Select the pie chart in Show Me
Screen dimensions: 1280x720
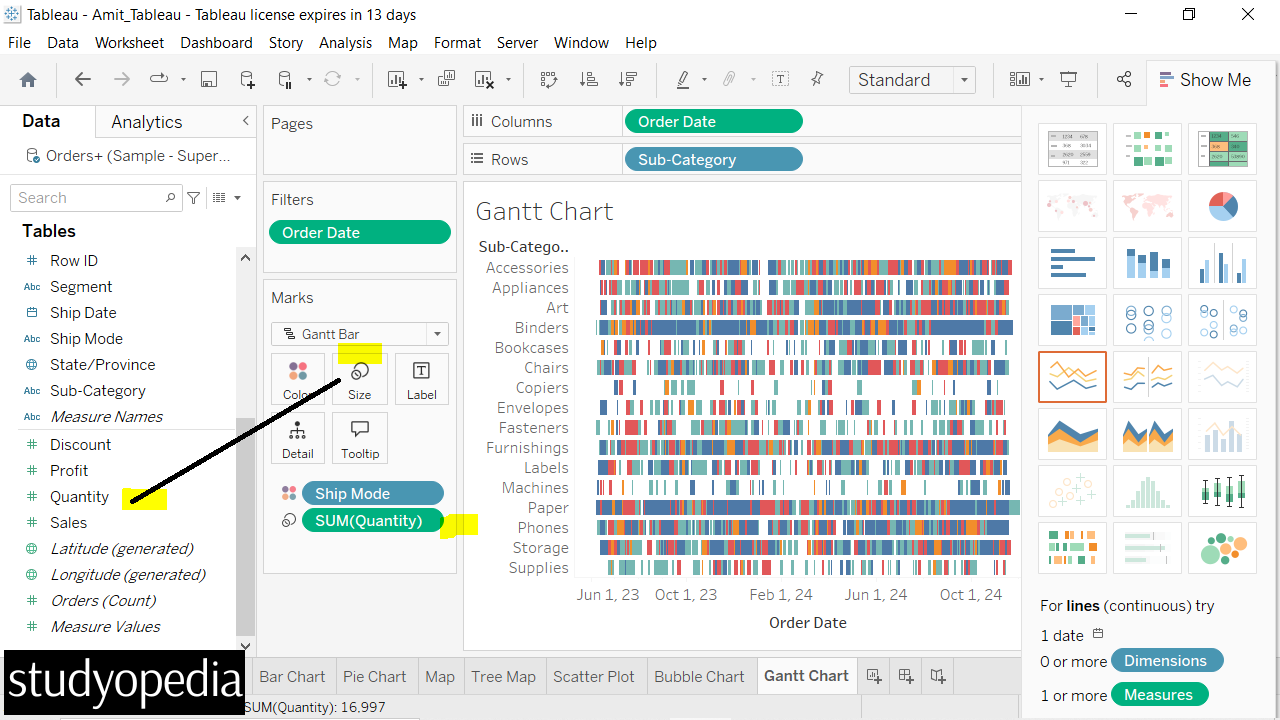coord(1222,206)
